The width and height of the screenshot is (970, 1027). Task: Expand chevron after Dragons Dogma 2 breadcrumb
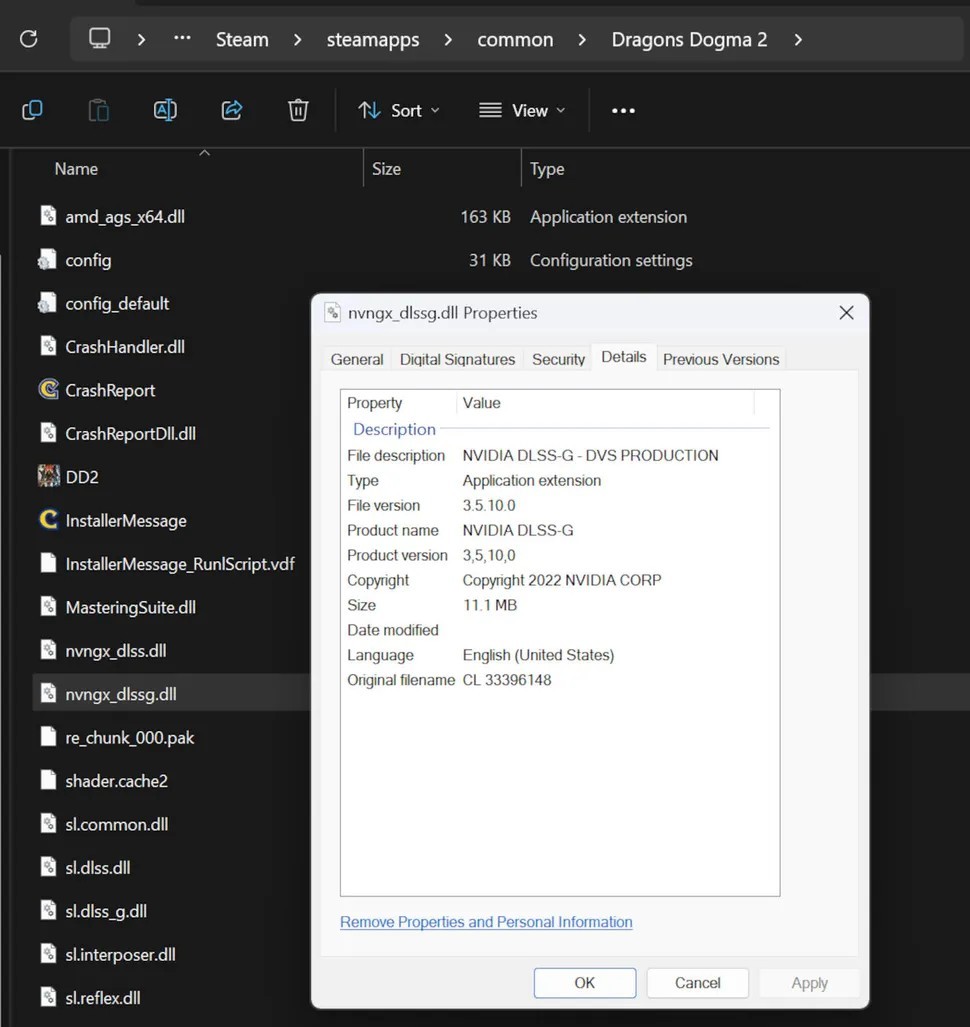click(x=797, y=40)
